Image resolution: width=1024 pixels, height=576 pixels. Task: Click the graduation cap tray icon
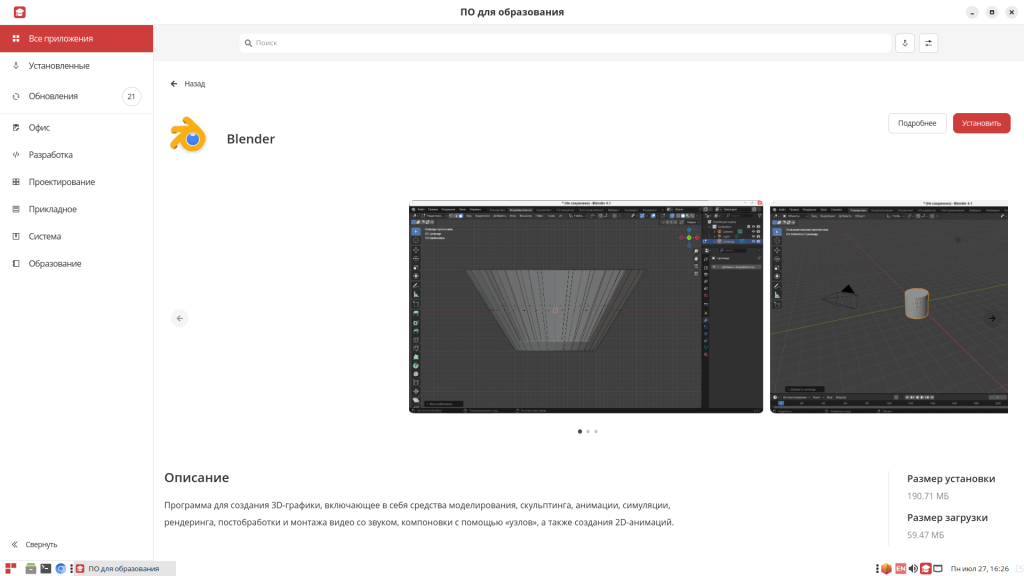(925, 568)
